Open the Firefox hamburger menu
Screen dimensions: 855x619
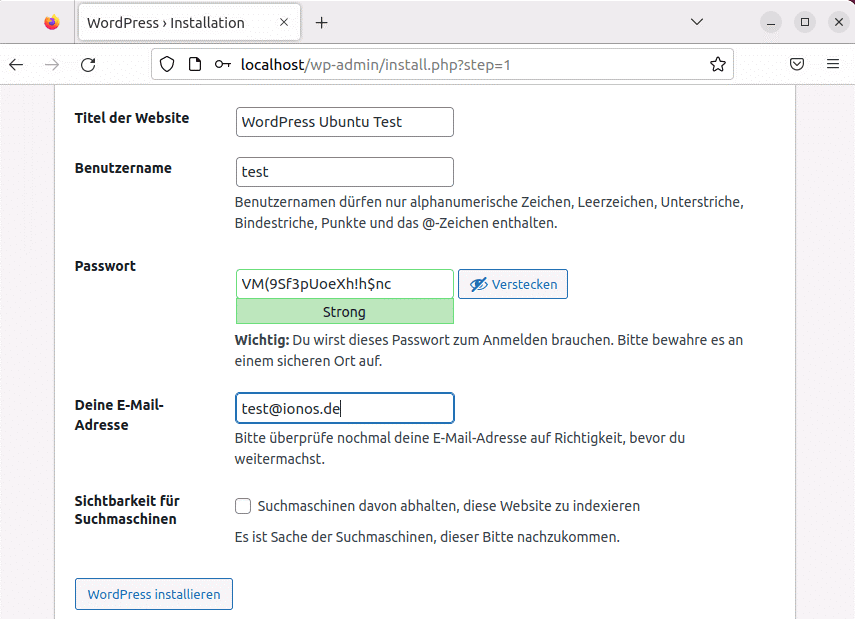[x=833, y=64]
